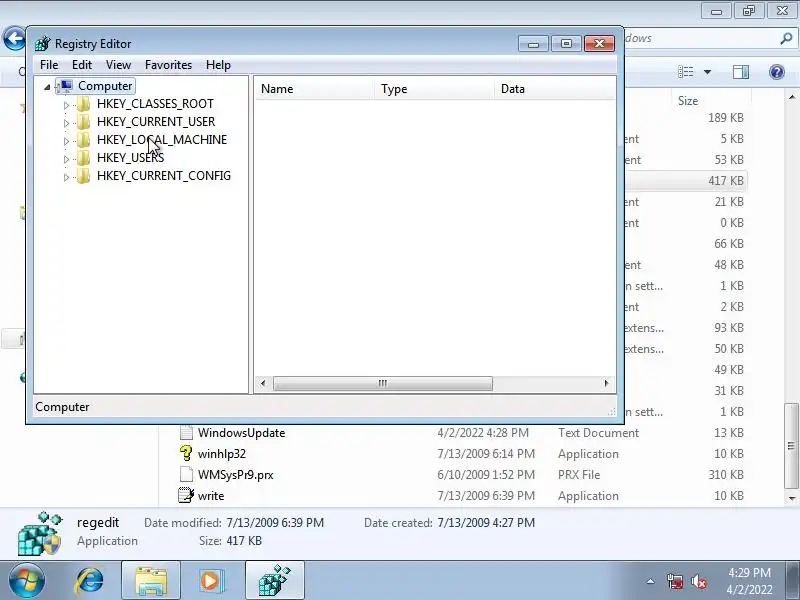Minimize the Registry Editor window
This screenshot has height=600, width=800.
(533, 44)
